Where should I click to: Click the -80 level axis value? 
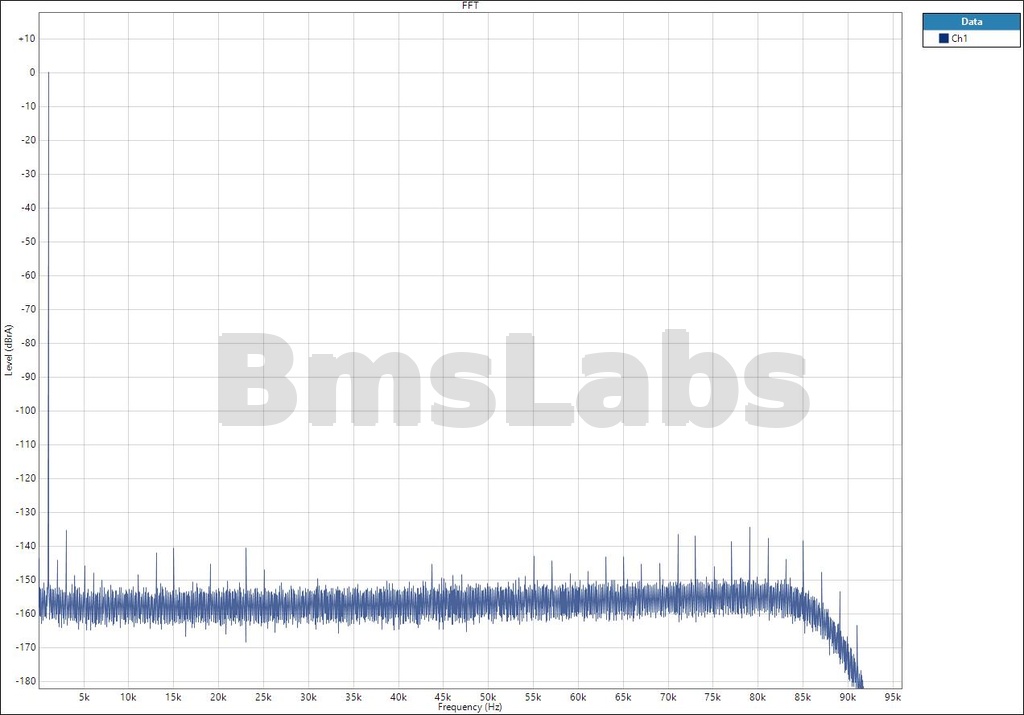pyautogui.click(x=28, y=343)
